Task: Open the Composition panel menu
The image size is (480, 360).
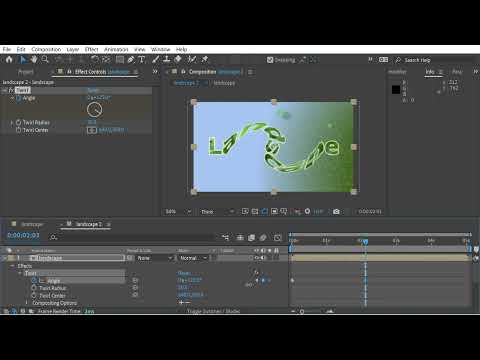Action: click(x=251, y=72)
